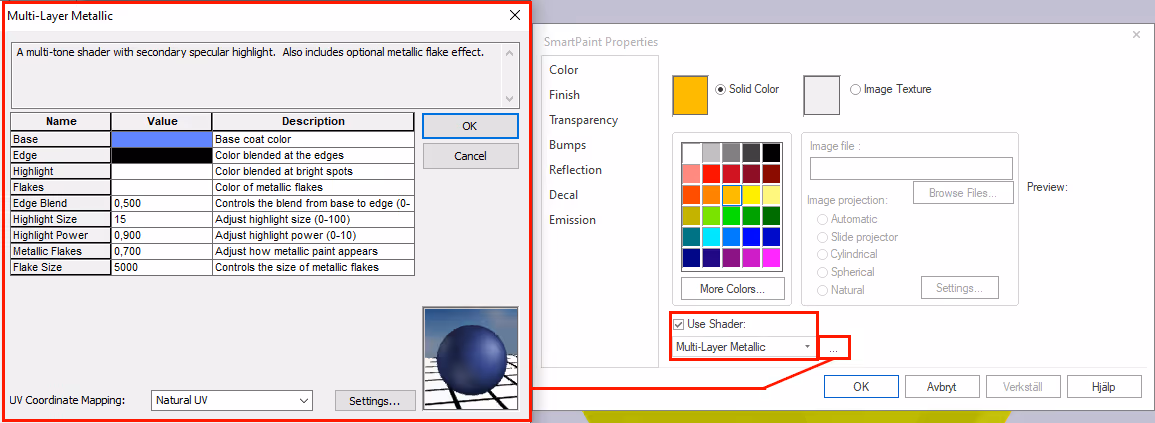Toggle the Use Shader checkbox
The image size is (1155, 423).
click(679, 324)
